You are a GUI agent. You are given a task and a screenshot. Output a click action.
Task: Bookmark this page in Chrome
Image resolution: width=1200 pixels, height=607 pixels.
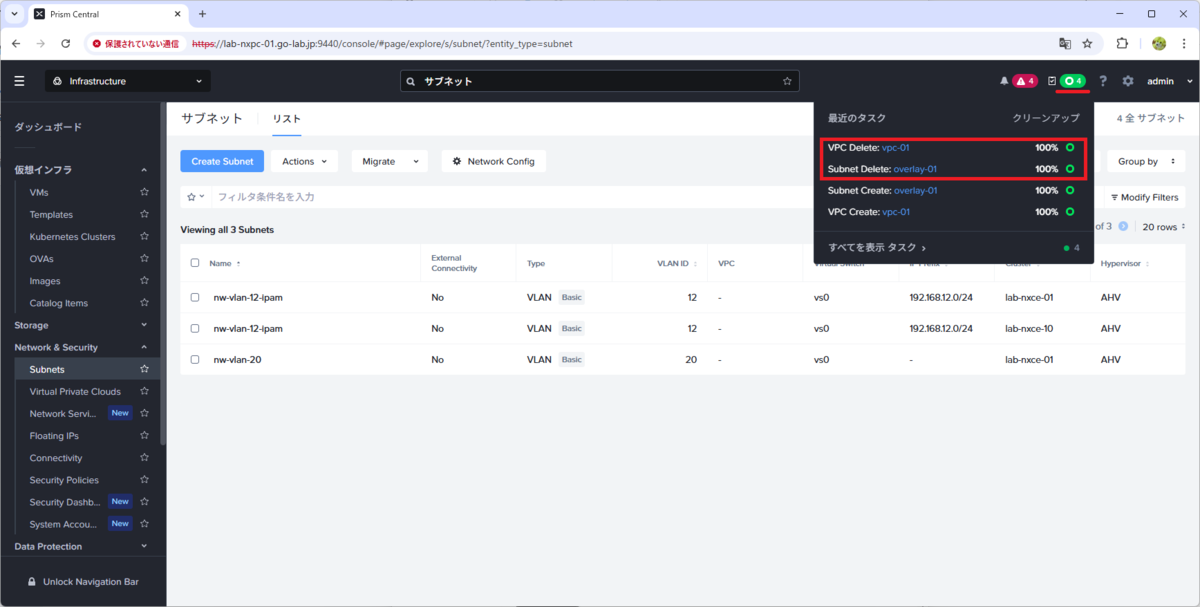1087,44
